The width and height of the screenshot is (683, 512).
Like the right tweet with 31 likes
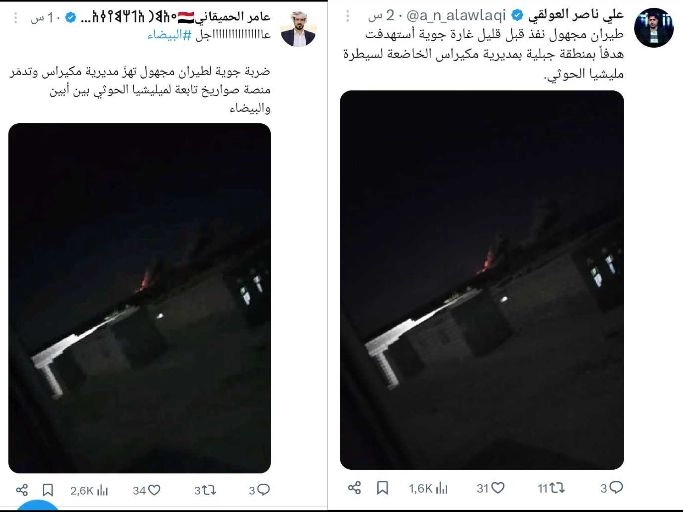tap(490, 488)
